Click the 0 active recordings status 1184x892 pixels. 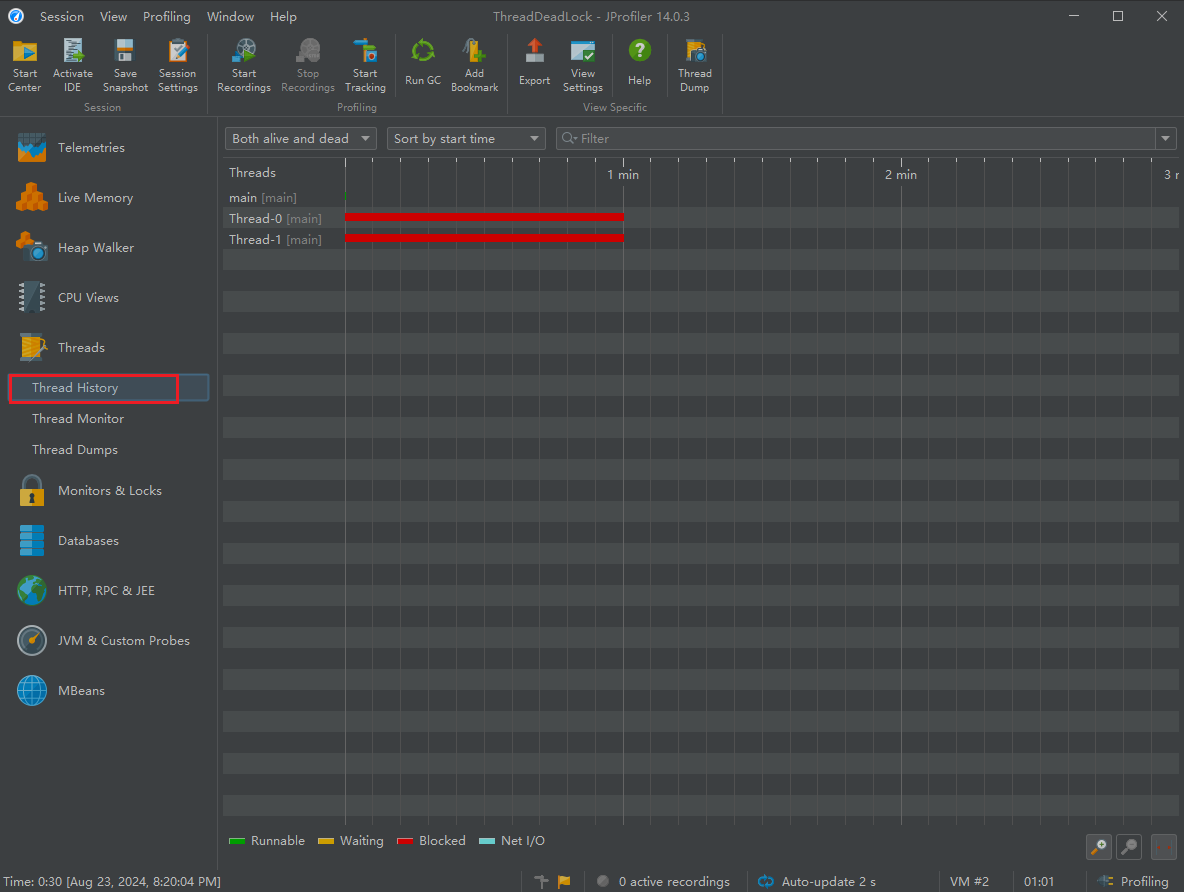pos(663,881)
